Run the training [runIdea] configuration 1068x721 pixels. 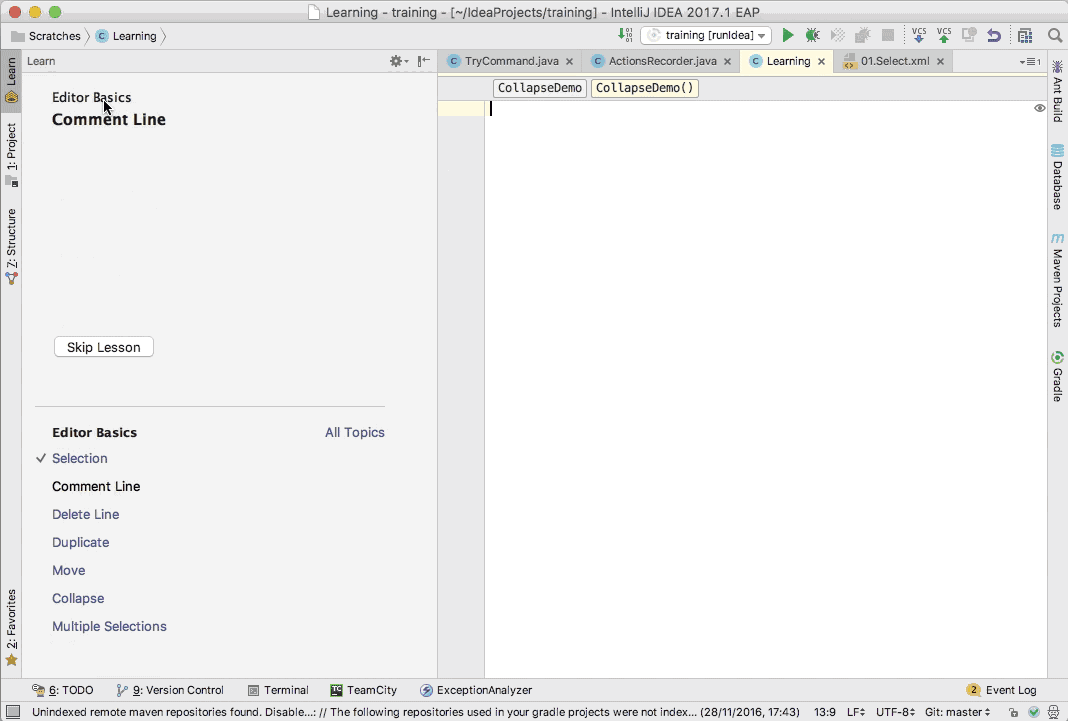coord(787,35)
